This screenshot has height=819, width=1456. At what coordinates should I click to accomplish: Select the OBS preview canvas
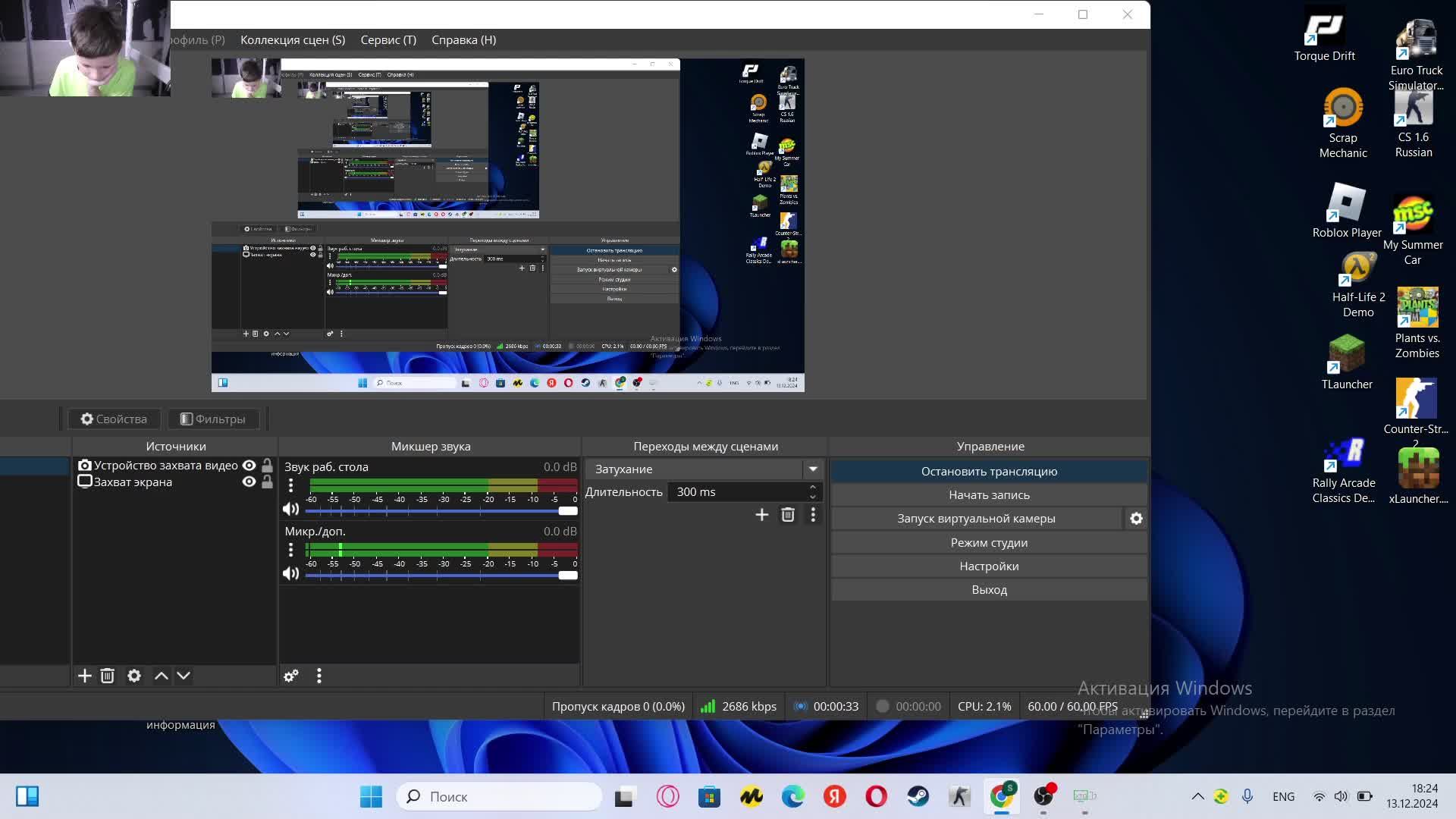pyautogui.click(x=507, y=225)
